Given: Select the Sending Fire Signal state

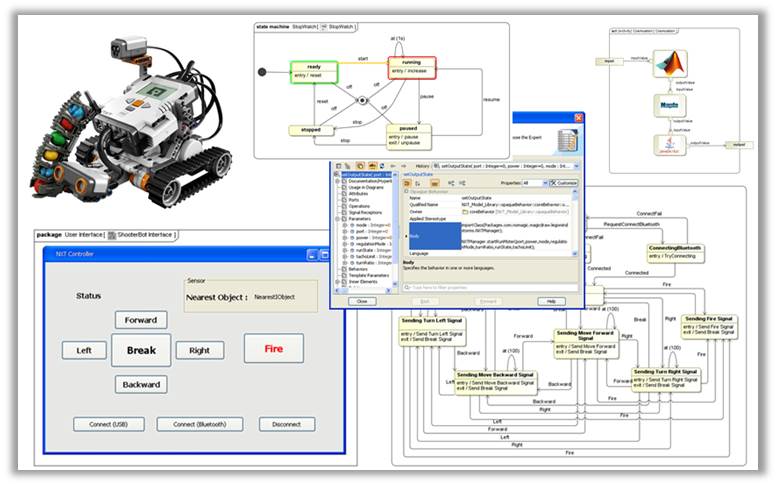Looking at the screenshot, I should [709, 327].
